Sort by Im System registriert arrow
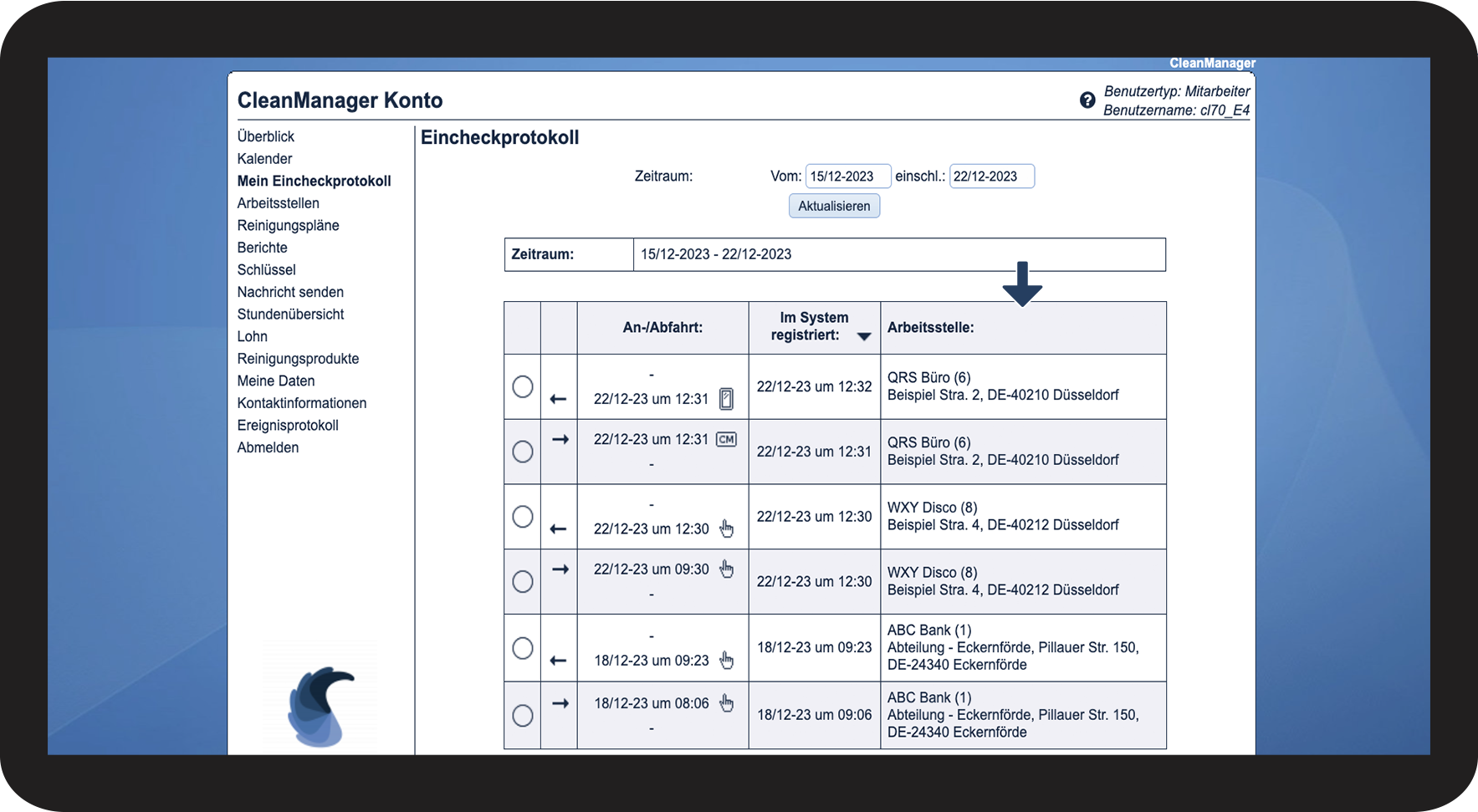 pyautogui.click(x=864, y=336)
